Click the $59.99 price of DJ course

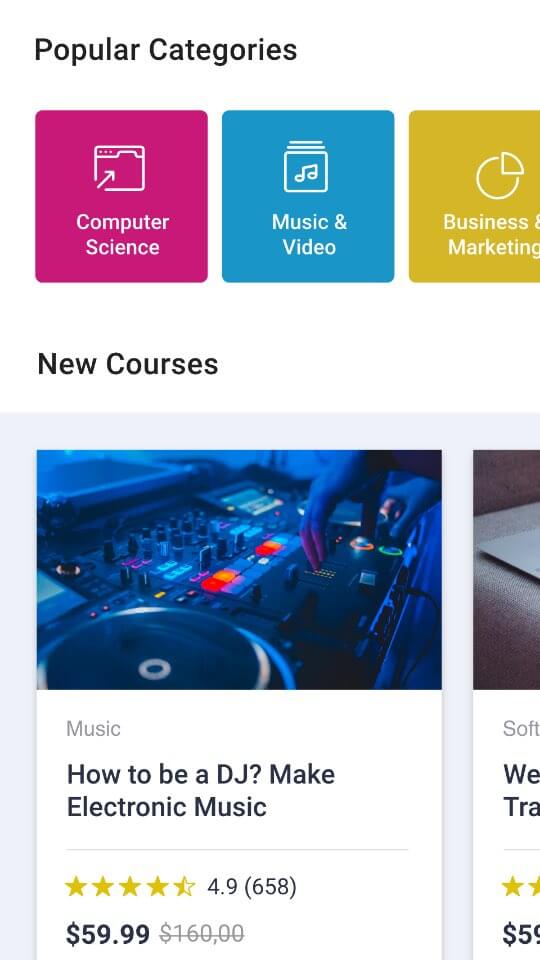tap(108, 934)
